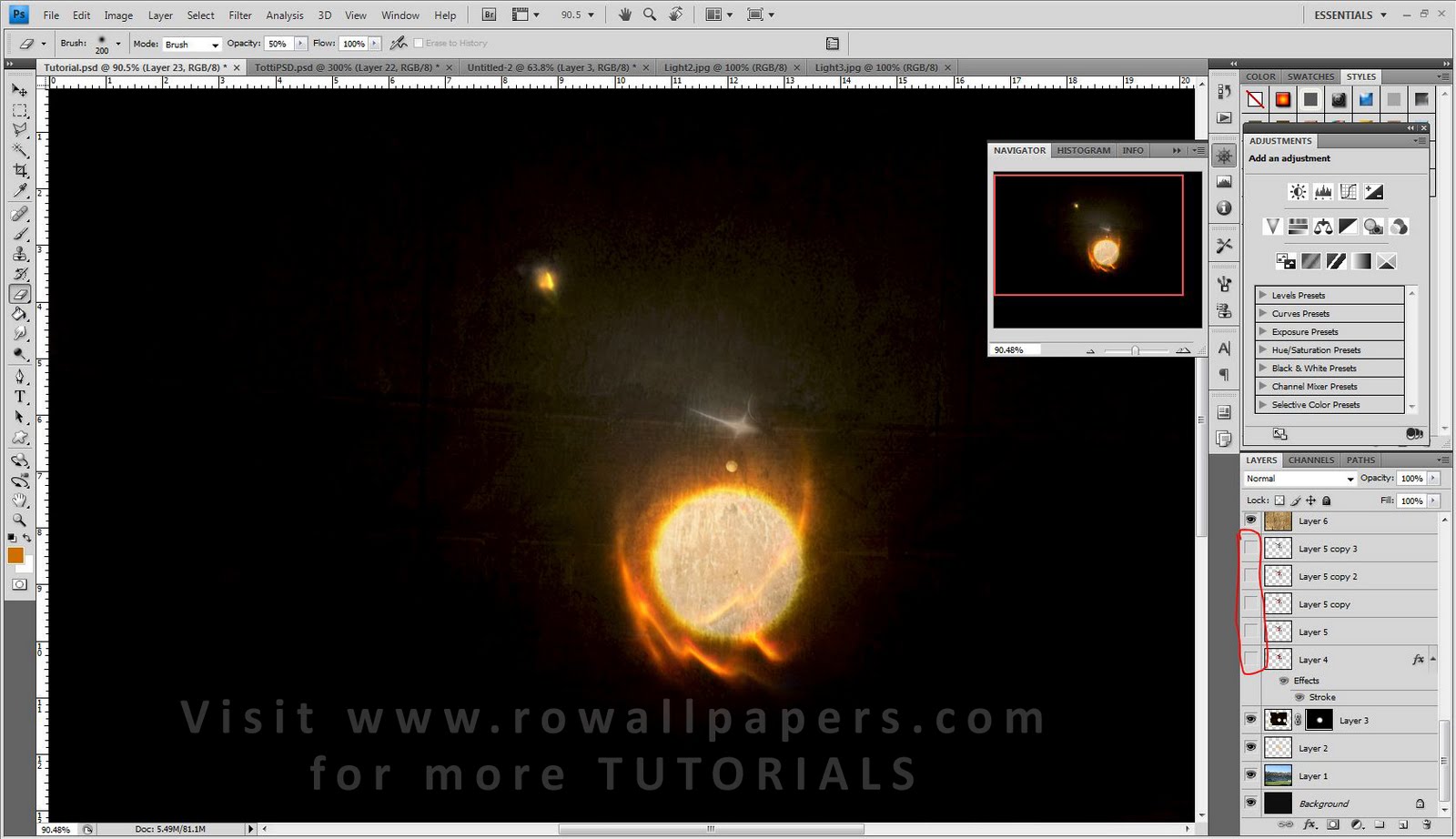Select the Zoom tool in toolbox

(19, 521)
